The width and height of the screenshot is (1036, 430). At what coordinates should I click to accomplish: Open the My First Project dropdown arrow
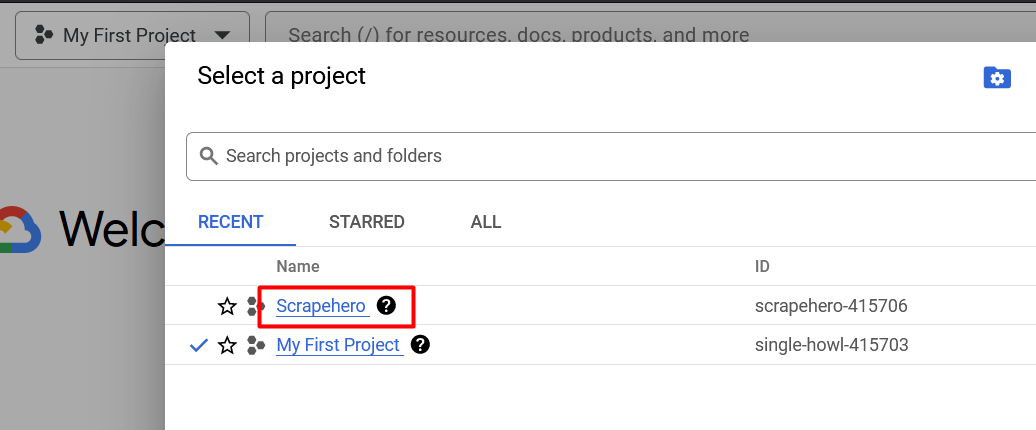(x=223, y=35)
